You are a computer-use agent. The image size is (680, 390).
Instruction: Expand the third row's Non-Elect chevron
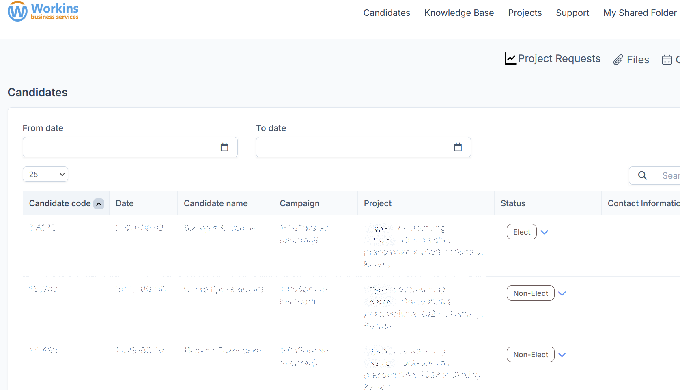562,355
